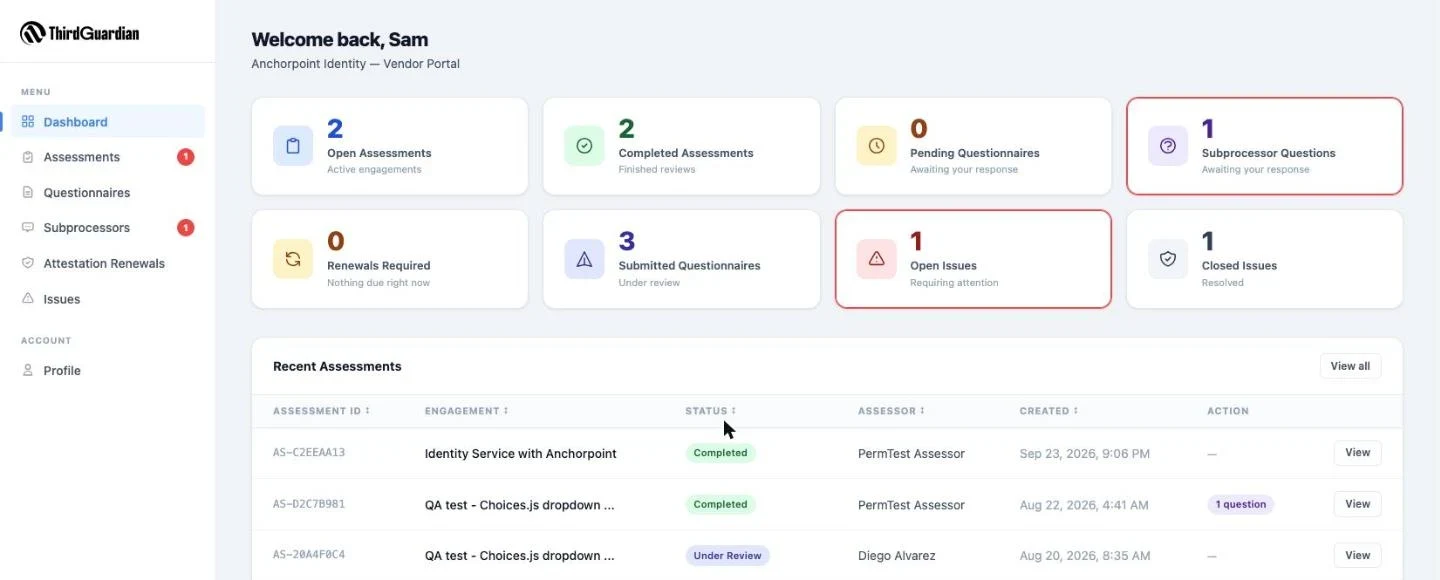This screenshot has height=580, width=1440.
Task: Open the Profile account page
Action: click(108, 370)
